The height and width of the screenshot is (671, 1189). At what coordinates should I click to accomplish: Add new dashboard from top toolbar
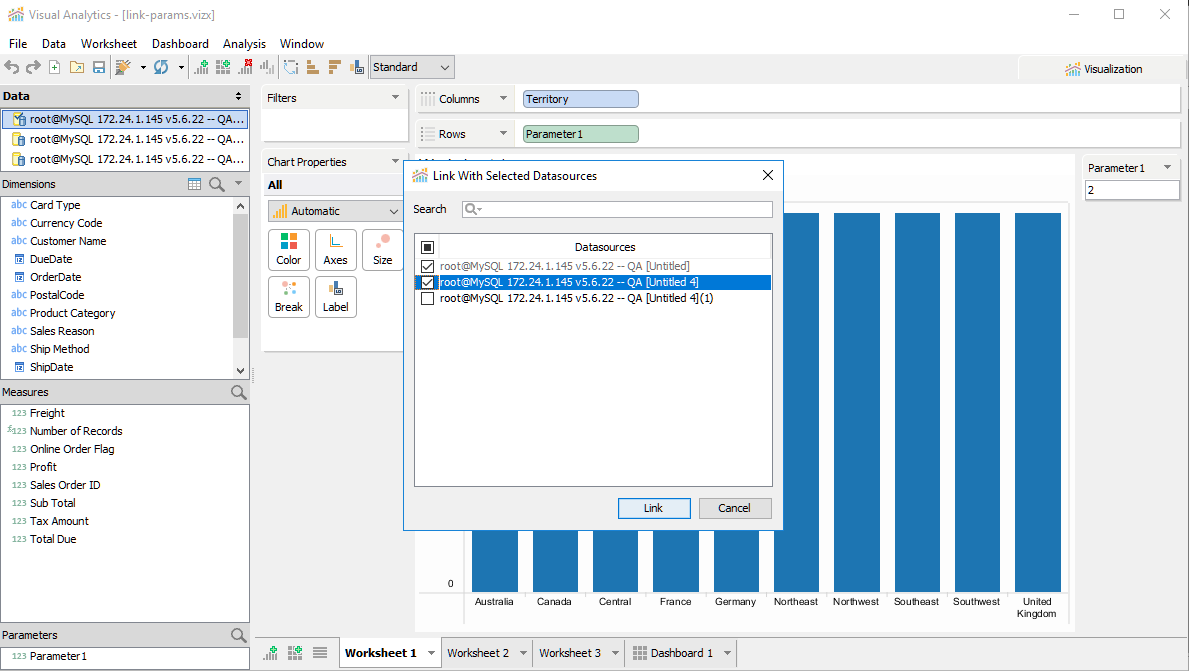coord(223,67)
